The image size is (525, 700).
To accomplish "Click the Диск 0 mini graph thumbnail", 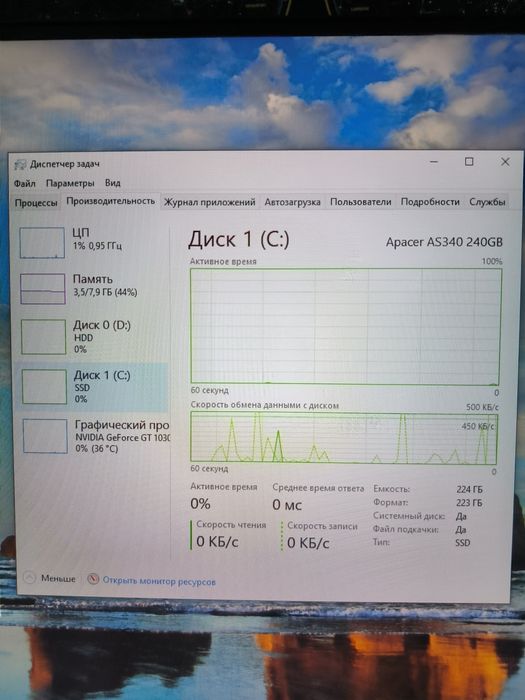I will (44, 337).
